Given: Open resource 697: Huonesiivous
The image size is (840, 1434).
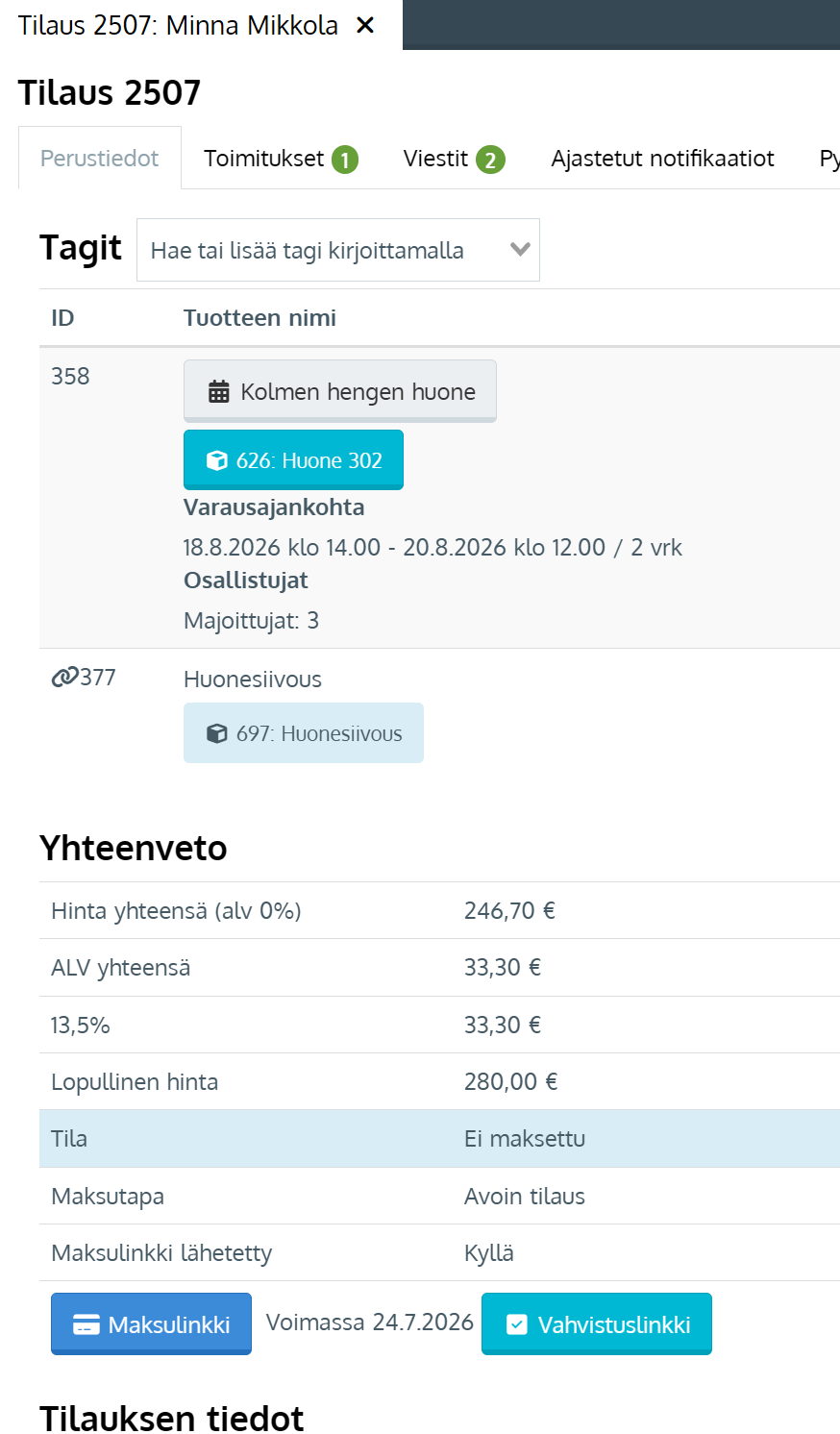Looking at the screenshot, I should point(304,733).
